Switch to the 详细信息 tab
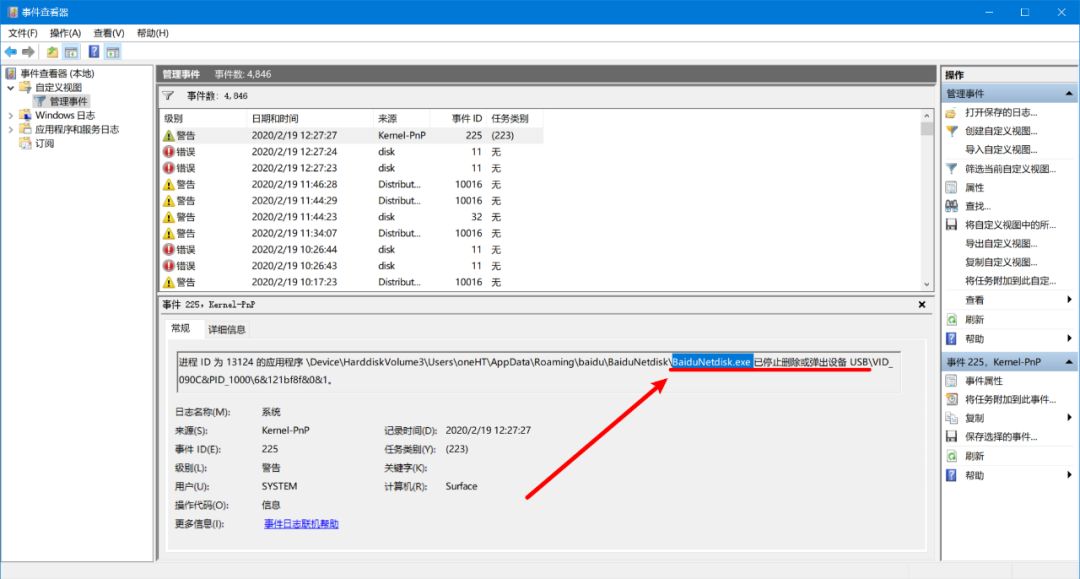 tap(227, 329)
